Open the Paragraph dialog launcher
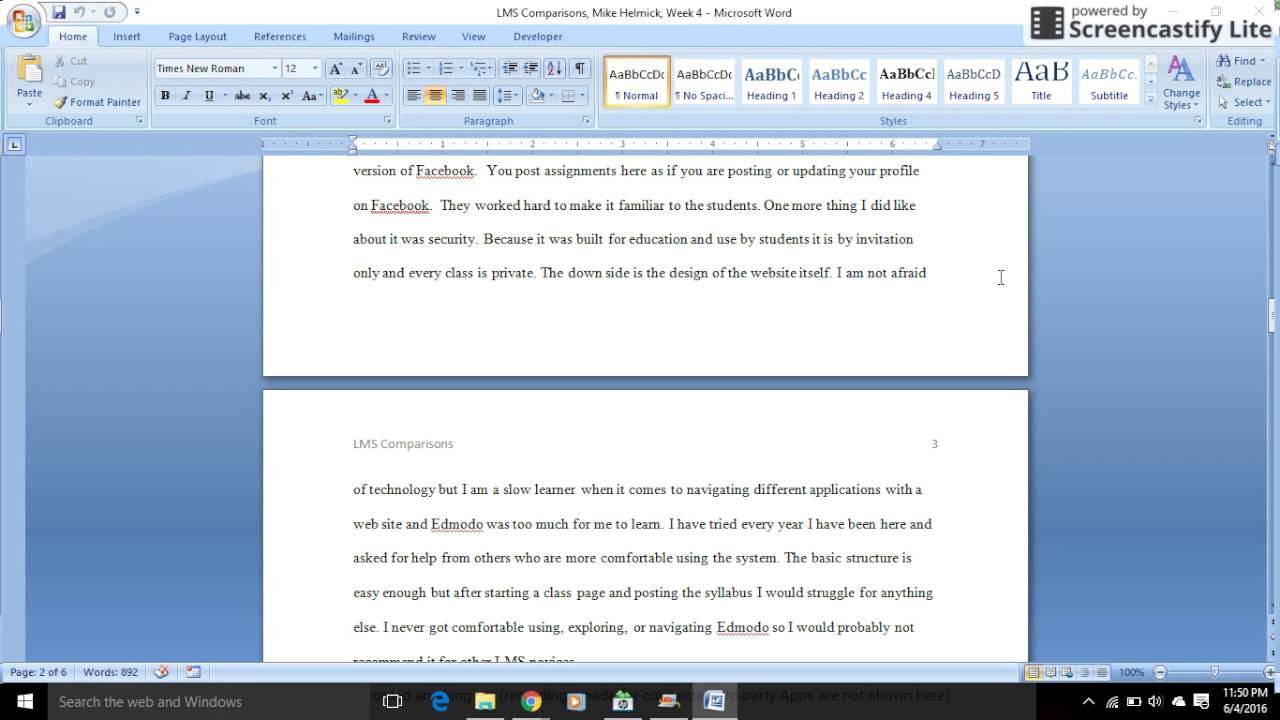1280x720 pixels. 587,120
